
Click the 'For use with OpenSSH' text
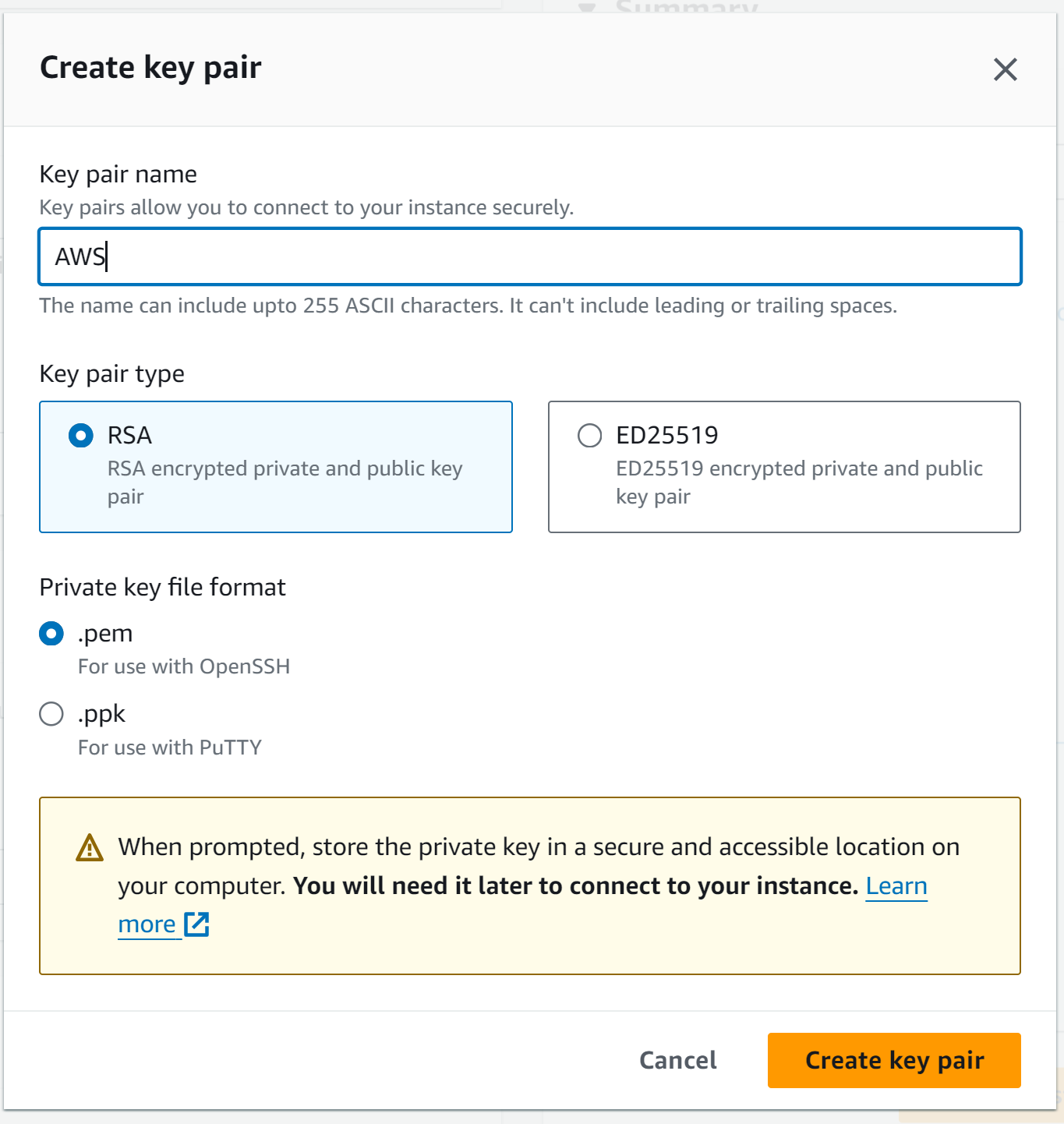(x=184, y=666)
